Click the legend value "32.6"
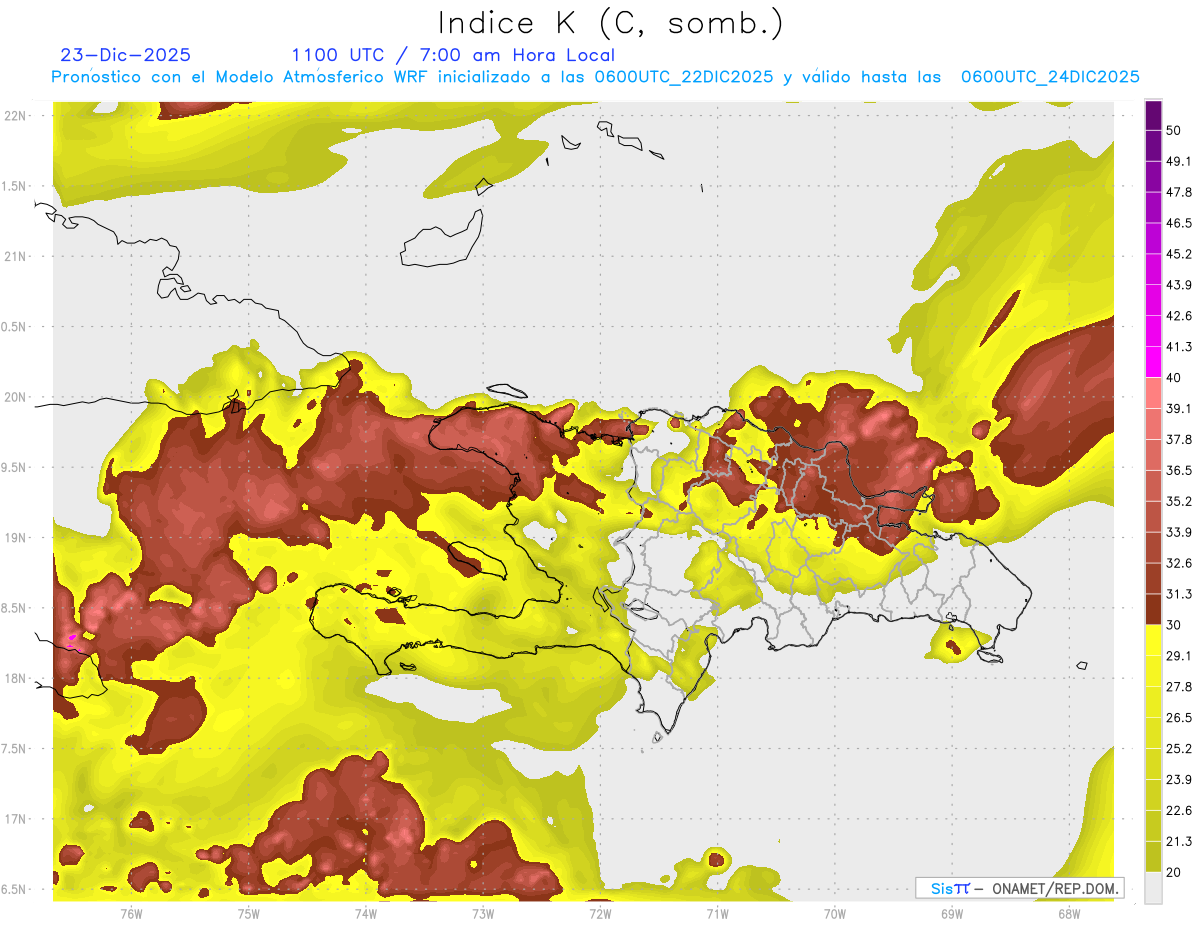Screen dimensions: 1200x927 (x=1179, y=563)
